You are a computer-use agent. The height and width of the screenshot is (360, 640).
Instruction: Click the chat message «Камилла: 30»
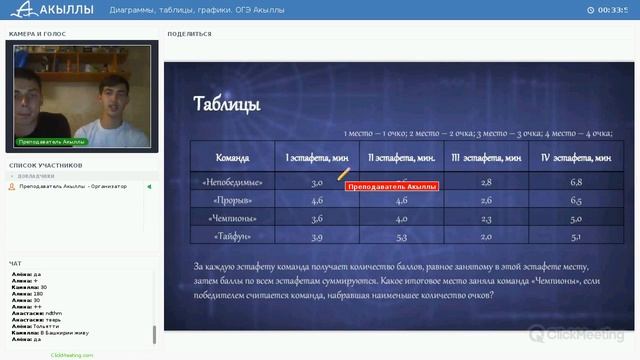click(29, 287)
